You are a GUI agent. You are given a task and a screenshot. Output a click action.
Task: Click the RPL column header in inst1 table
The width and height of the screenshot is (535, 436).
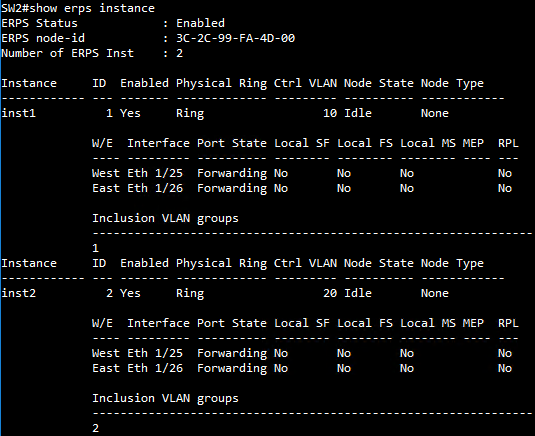coord(508,143)
